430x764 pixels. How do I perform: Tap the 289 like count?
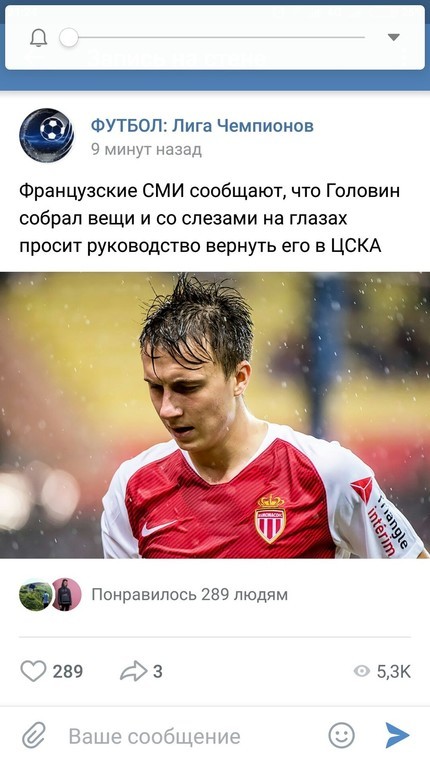(68, 671)
